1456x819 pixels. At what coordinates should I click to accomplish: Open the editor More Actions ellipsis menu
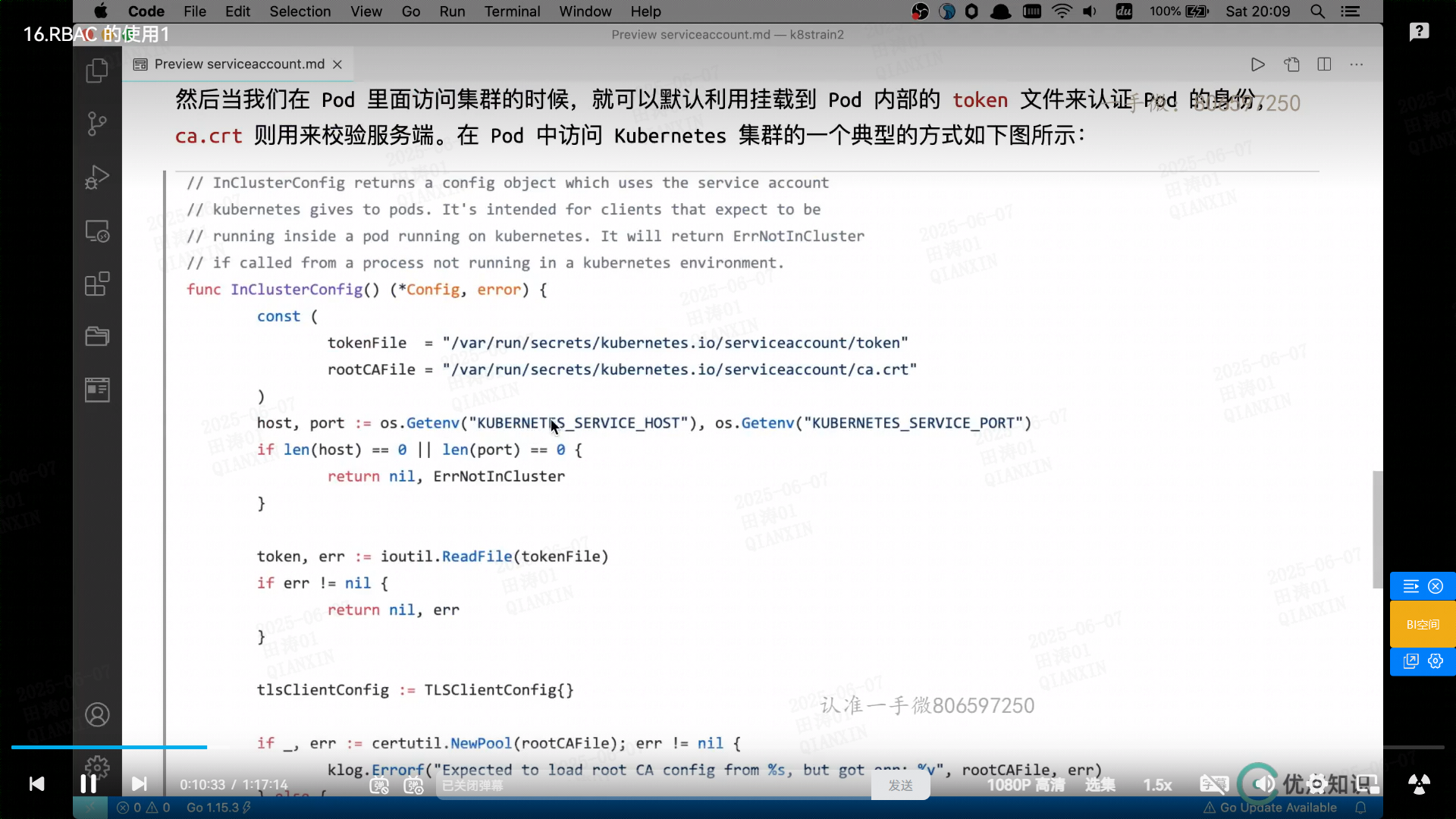1357,64
